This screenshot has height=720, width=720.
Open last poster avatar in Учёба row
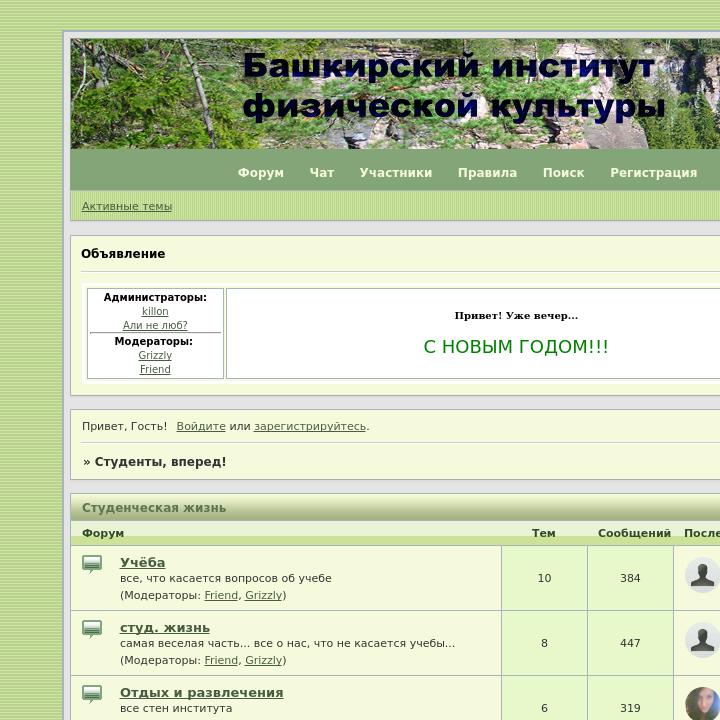pyautogui.click(x=703, y=575)
